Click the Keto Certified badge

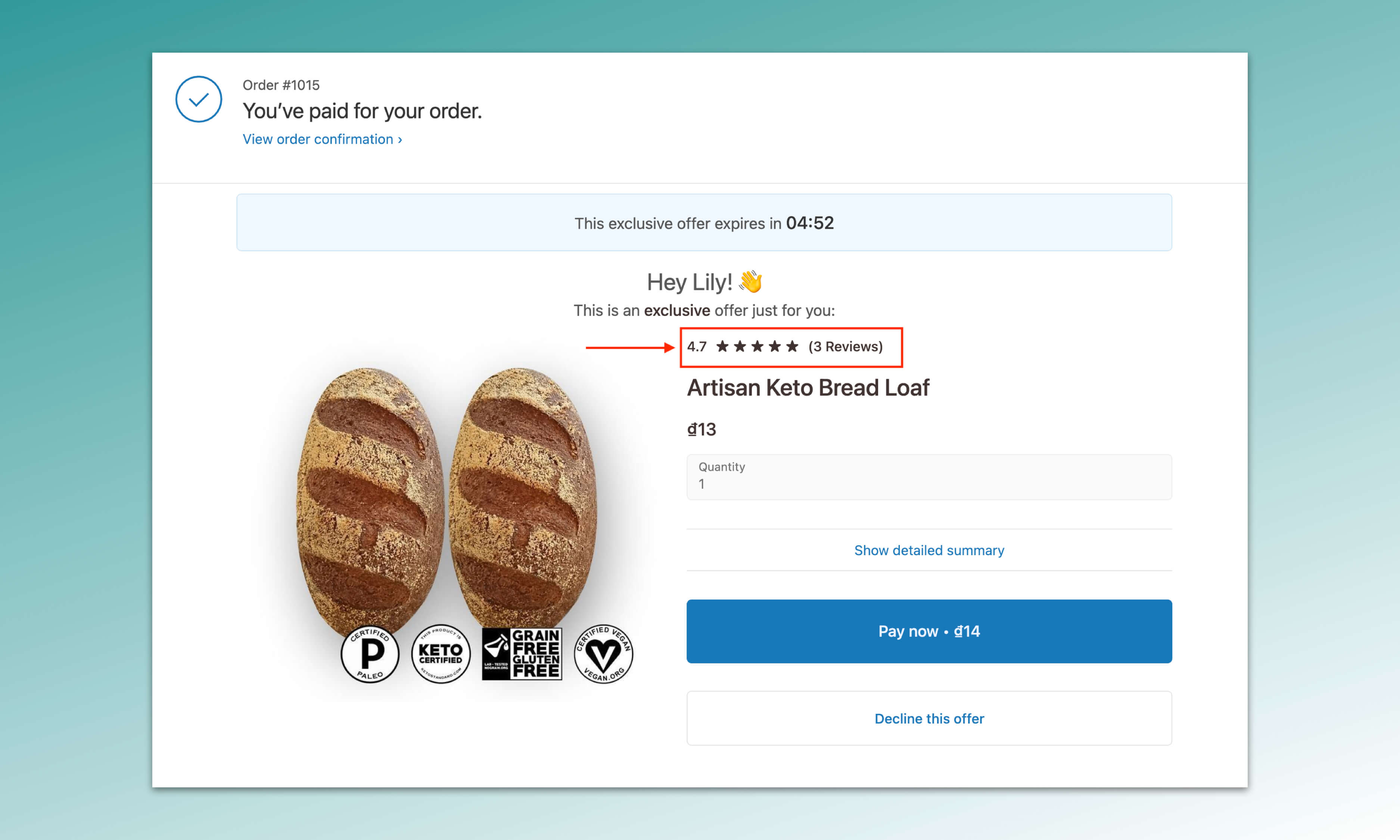pos(441,654)
